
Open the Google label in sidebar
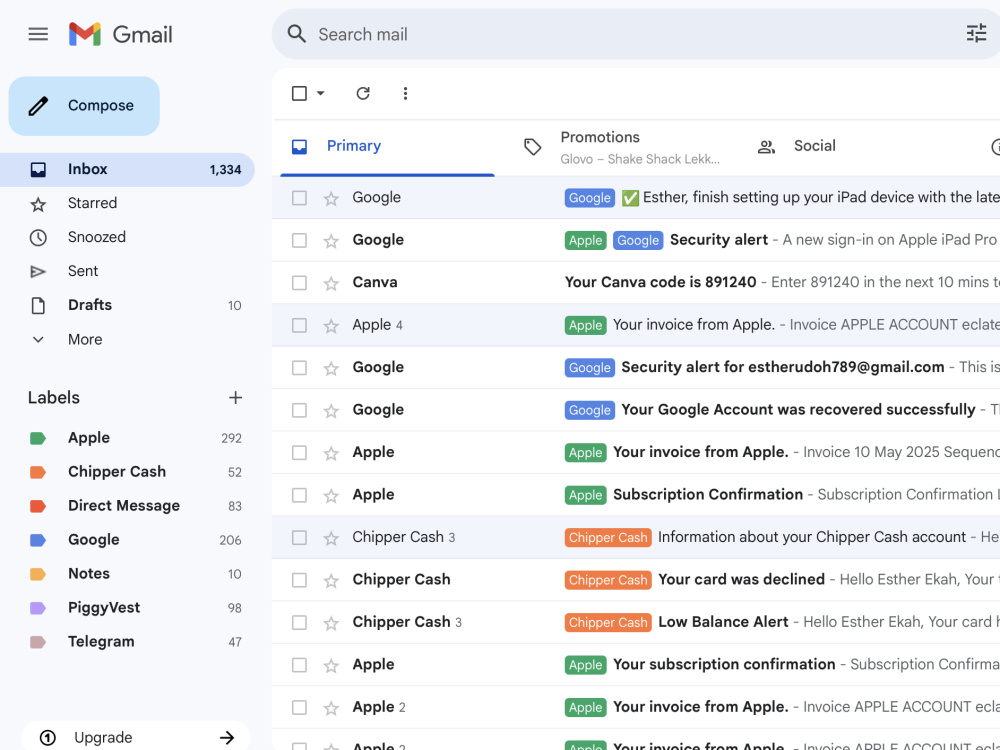tap(128, 540)
